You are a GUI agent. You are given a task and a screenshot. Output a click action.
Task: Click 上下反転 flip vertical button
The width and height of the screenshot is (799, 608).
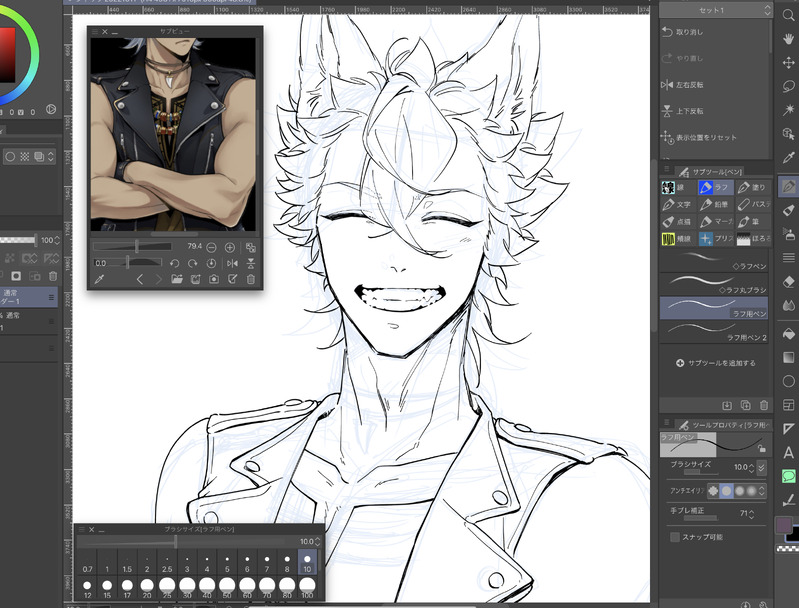682,111
